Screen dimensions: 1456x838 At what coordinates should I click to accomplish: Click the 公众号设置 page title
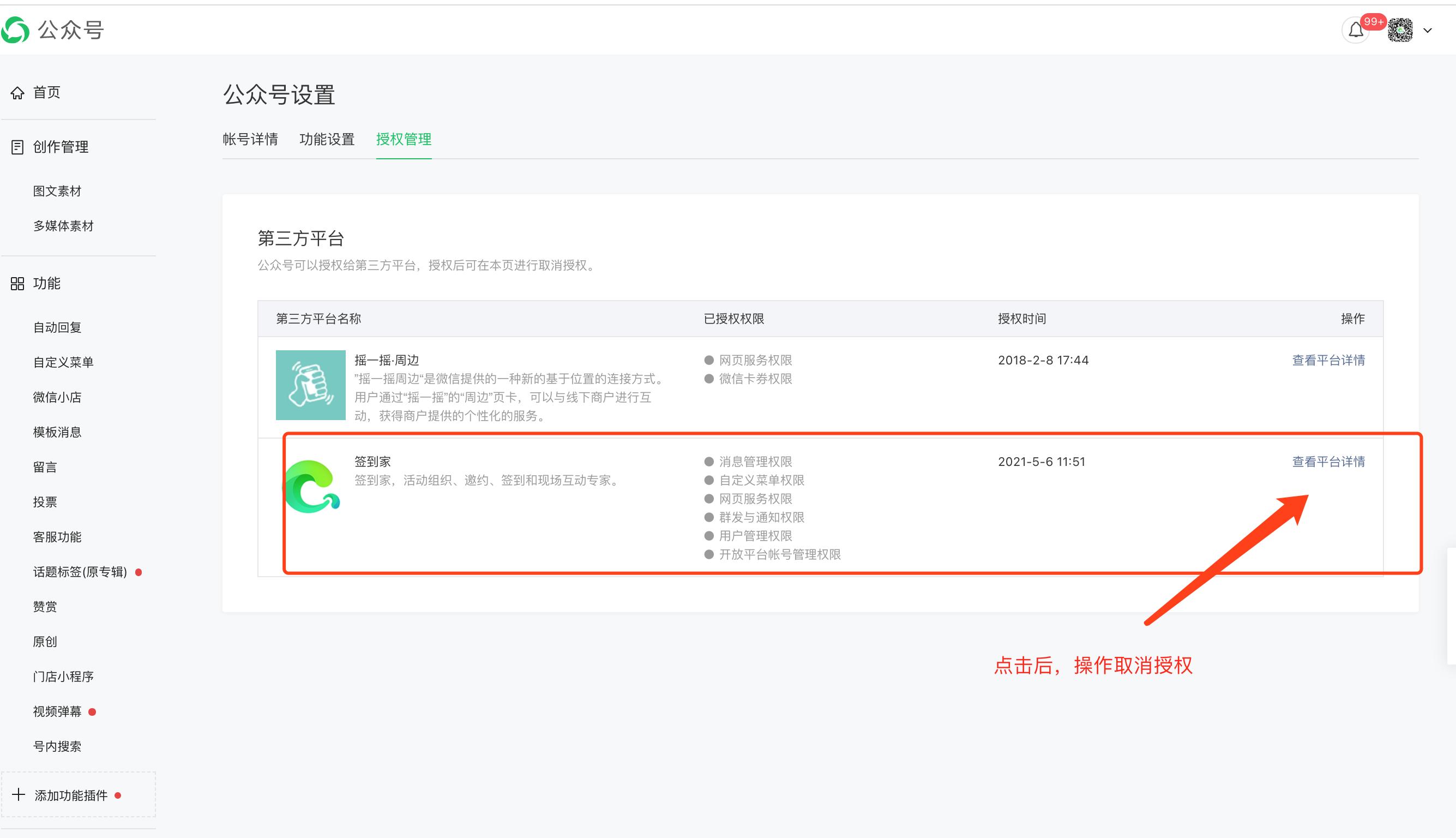(x=279, y=95)
